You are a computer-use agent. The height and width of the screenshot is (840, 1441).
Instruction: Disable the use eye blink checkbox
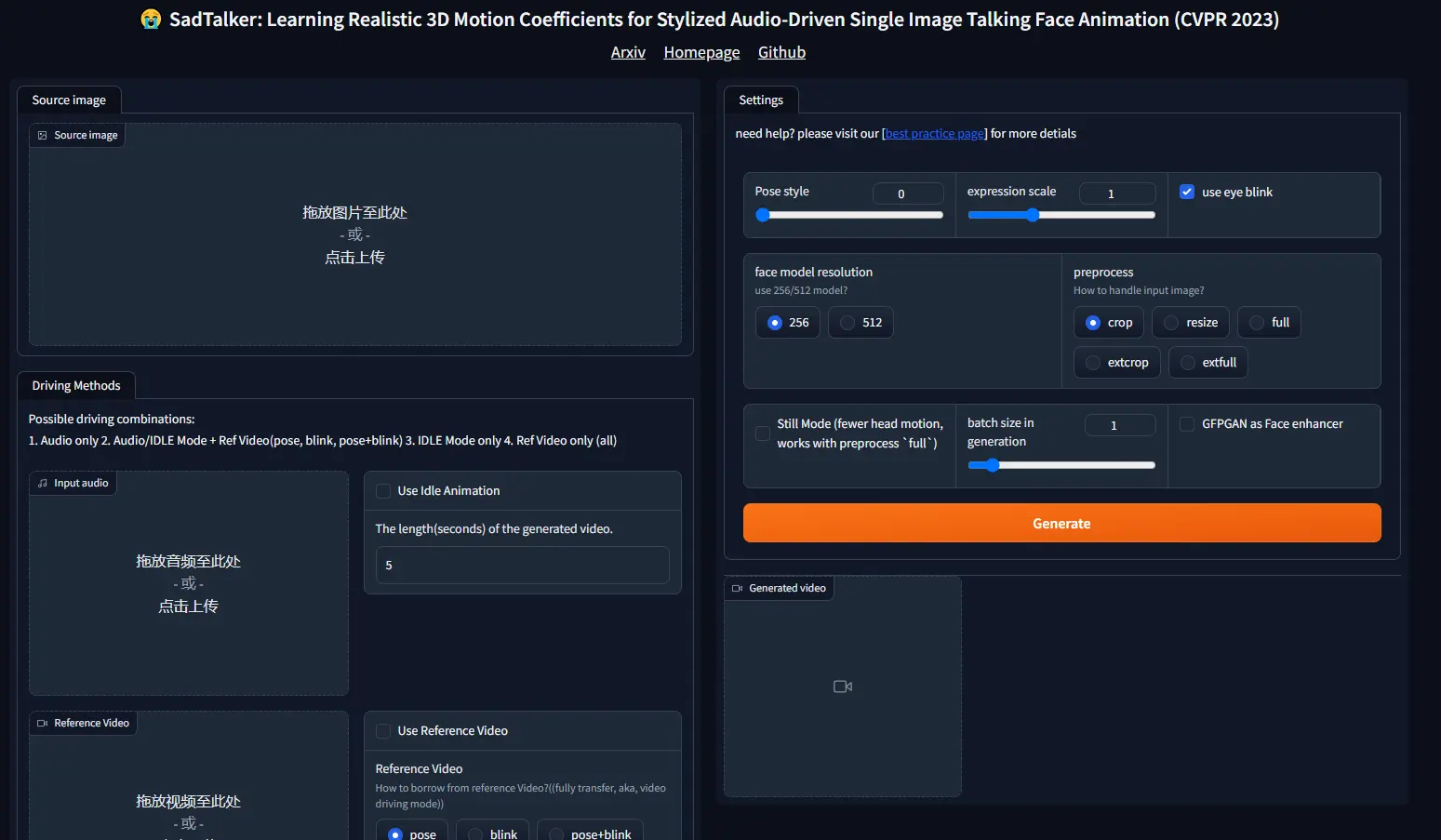coord(1187,192)
